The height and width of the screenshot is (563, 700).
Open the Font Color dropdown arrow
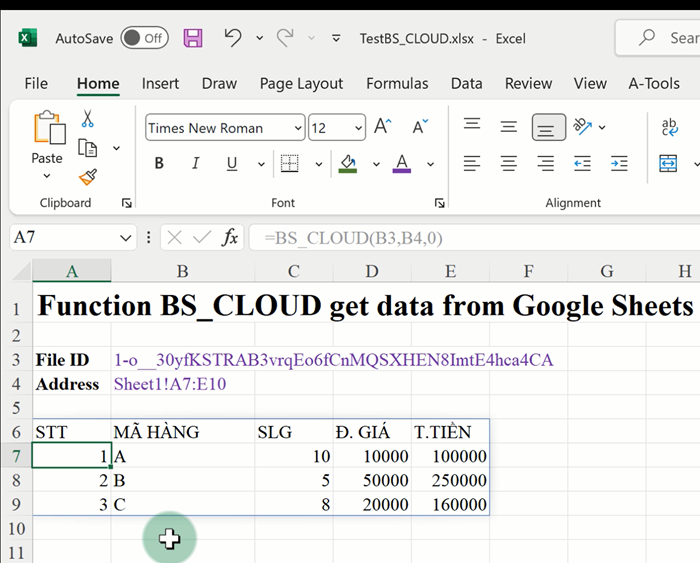(430, 164)
